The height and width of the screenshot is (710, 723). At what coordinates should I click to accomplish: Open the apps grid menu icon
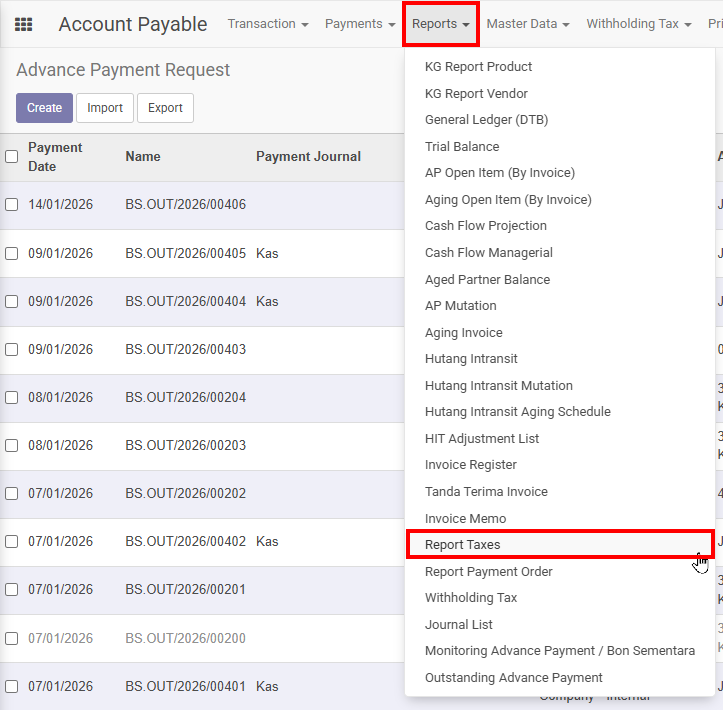click(23, 24)
